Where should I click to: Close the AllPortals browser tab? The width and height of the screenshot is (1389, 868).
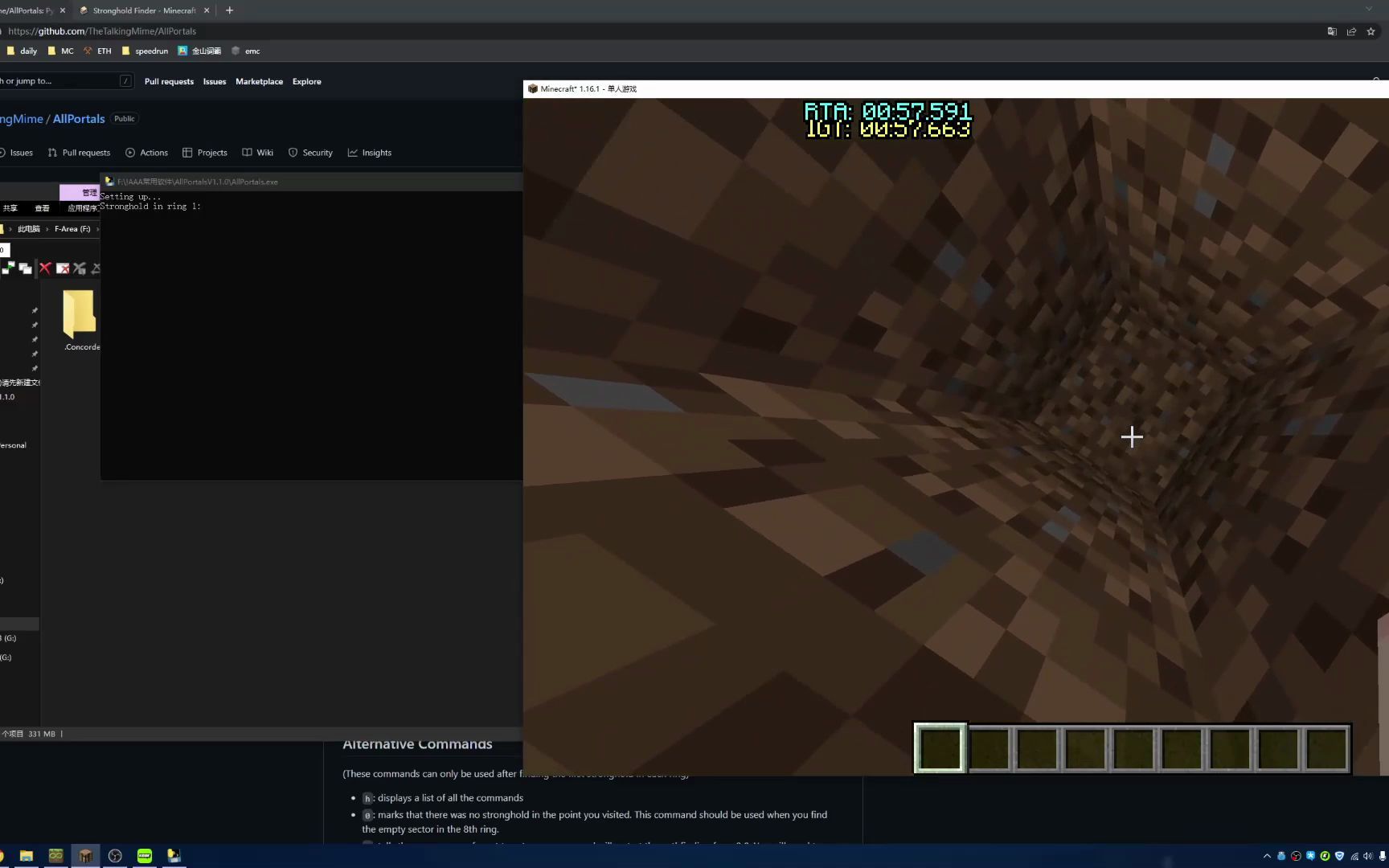click(x=63, y=10)
